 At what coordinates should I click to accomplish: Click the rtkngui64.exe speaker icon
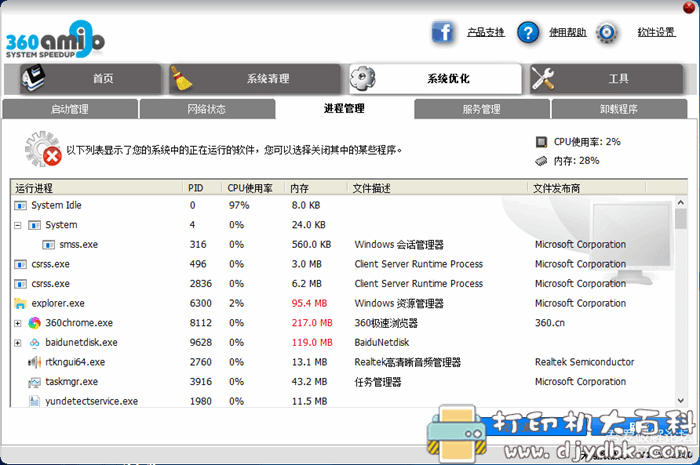coord(34,362)
